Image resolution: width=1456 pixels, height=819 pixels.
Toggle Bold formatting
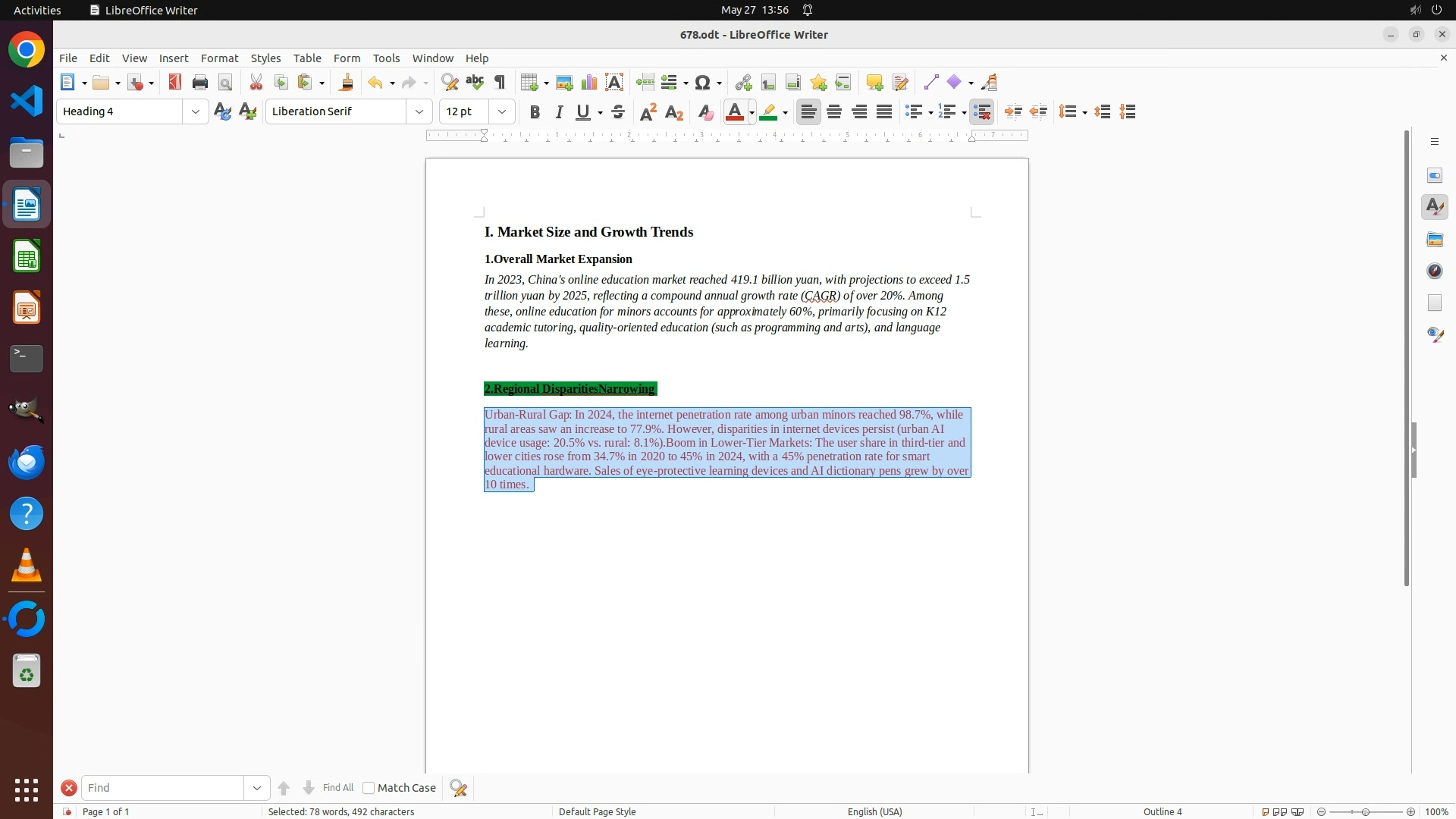point(535,112)
